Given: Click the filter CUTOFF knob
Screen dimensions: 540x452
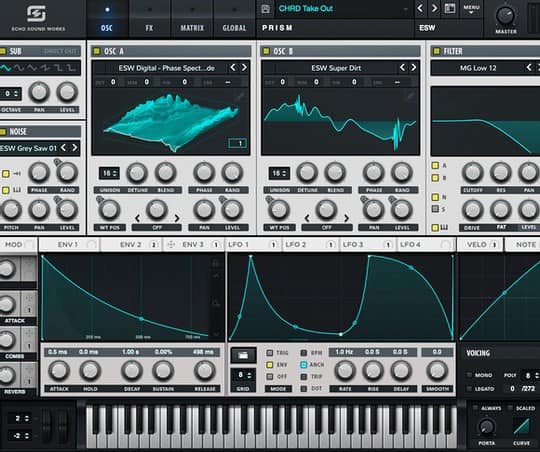Looking at the screenshot, I should point(472,173).
